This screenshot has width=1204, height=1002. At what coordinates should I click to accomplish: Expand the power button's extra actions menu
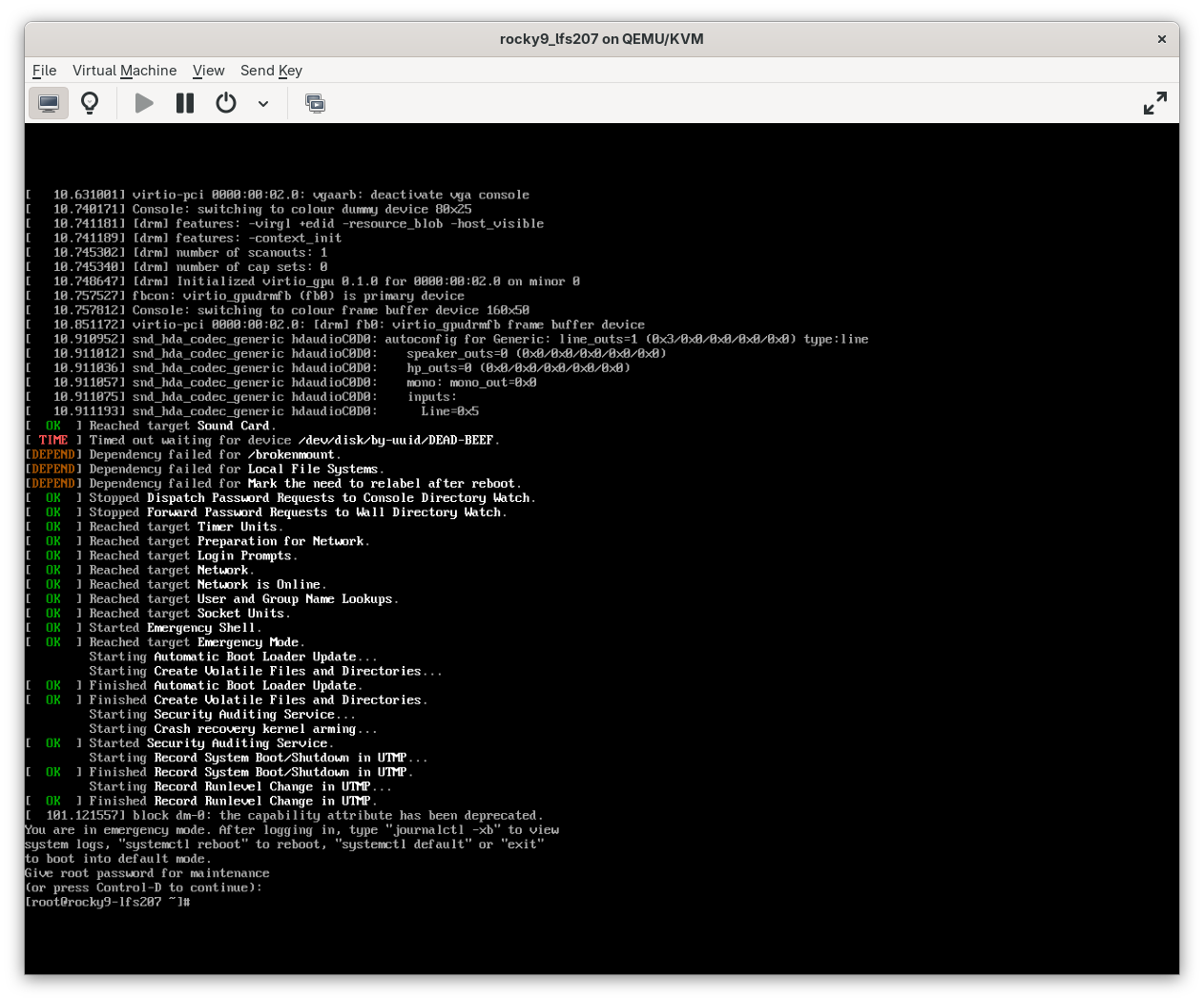point(263,104)
